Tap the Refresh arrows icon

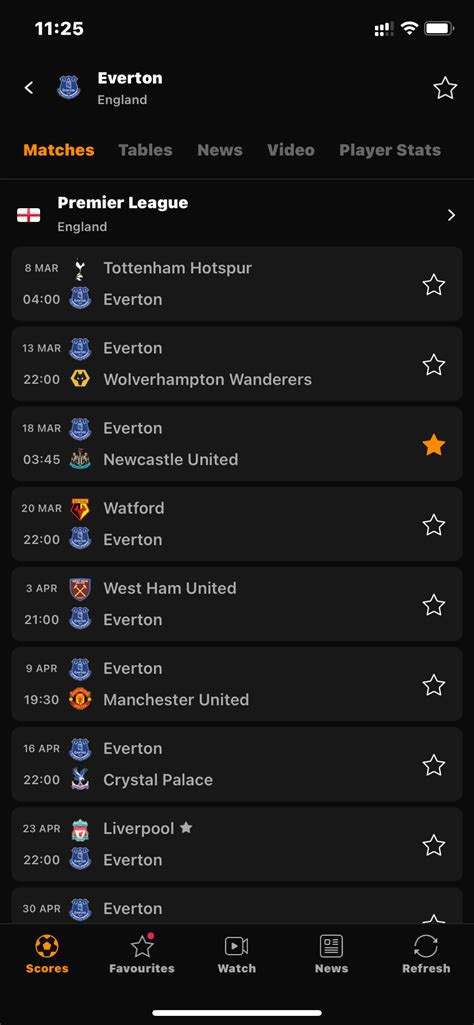(x=426, y=946)
